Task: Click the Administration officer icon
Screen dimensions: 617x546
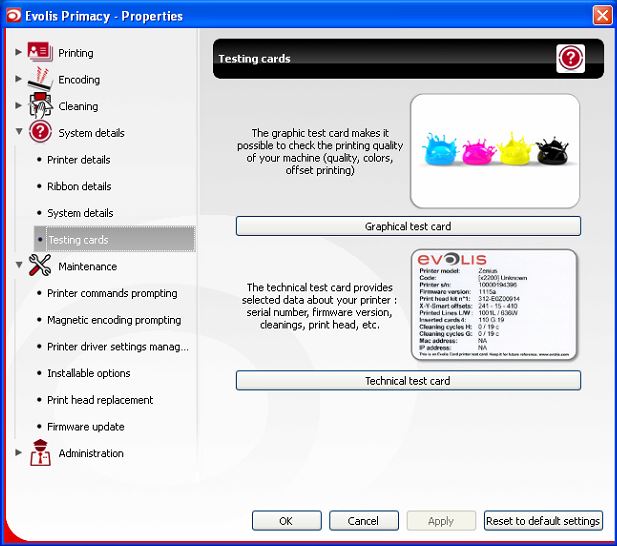Action: 40,452
